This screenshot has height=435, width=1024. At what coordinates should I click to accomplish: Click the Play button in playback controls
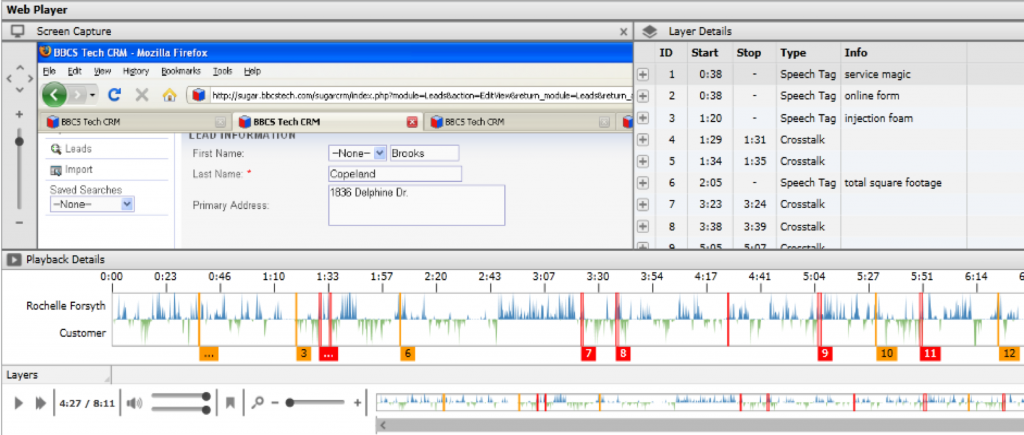coord(18,403)
